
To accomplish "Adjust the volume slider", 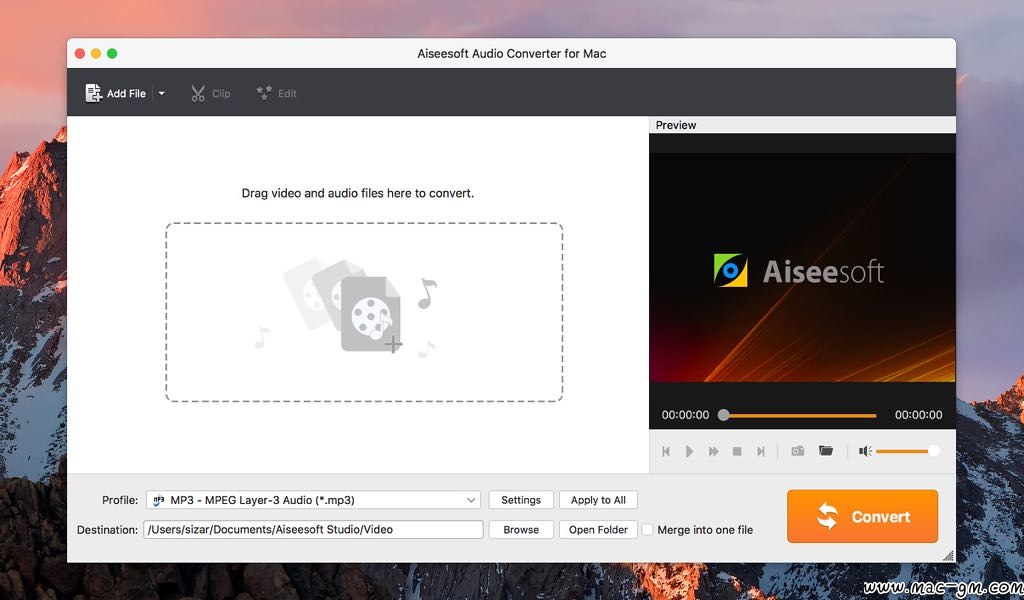I will 908,451.
